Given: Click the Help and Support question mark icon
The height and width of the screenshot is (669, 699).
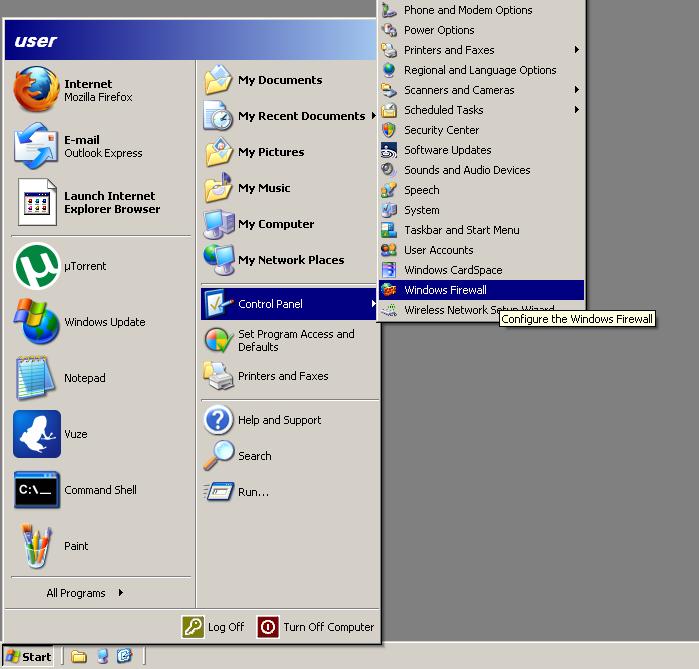Looking at the screenshot, I should click(x=218, y=419).
